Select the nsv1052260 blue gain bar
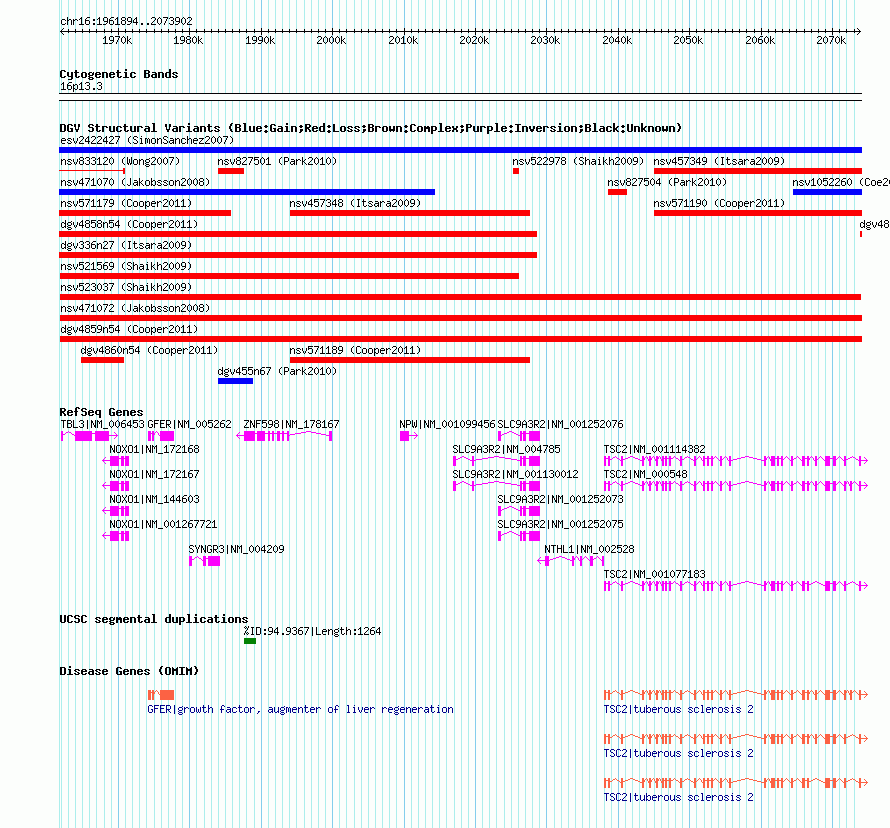 pyautogui.click(x=828, y=192)
